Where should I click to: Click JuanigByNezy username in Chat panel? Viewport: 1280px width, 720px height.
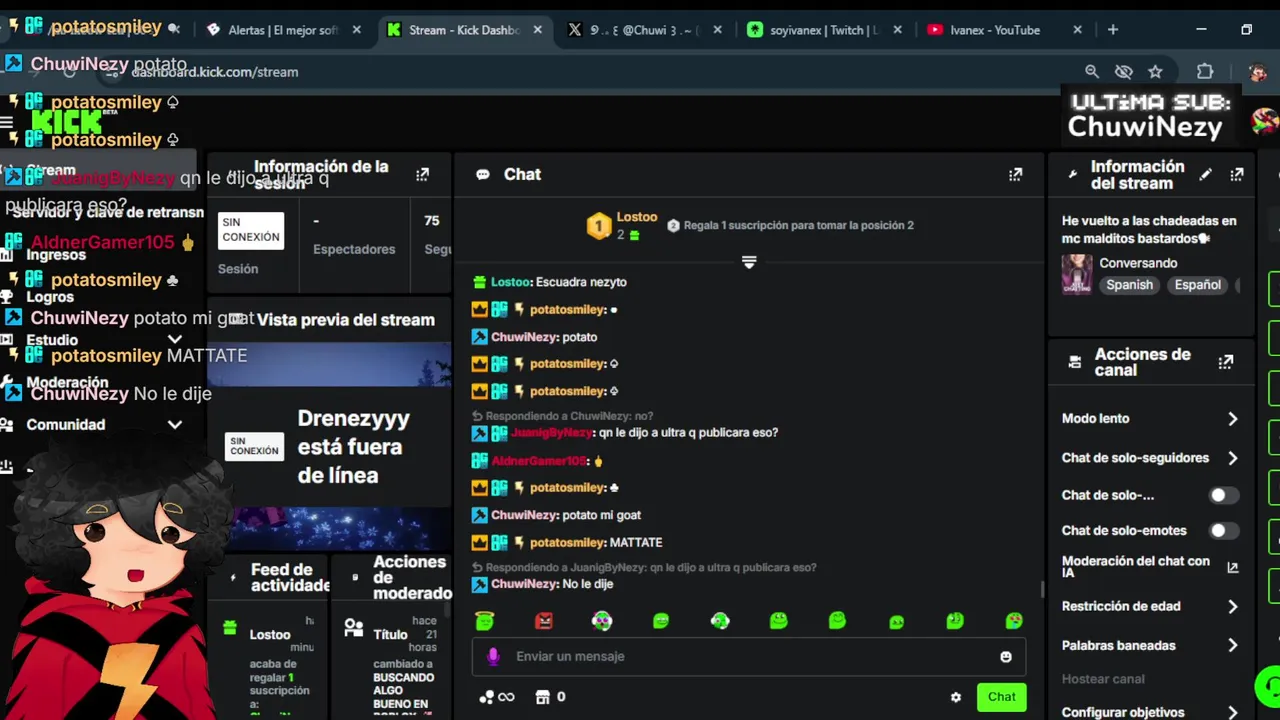(551, 433)
